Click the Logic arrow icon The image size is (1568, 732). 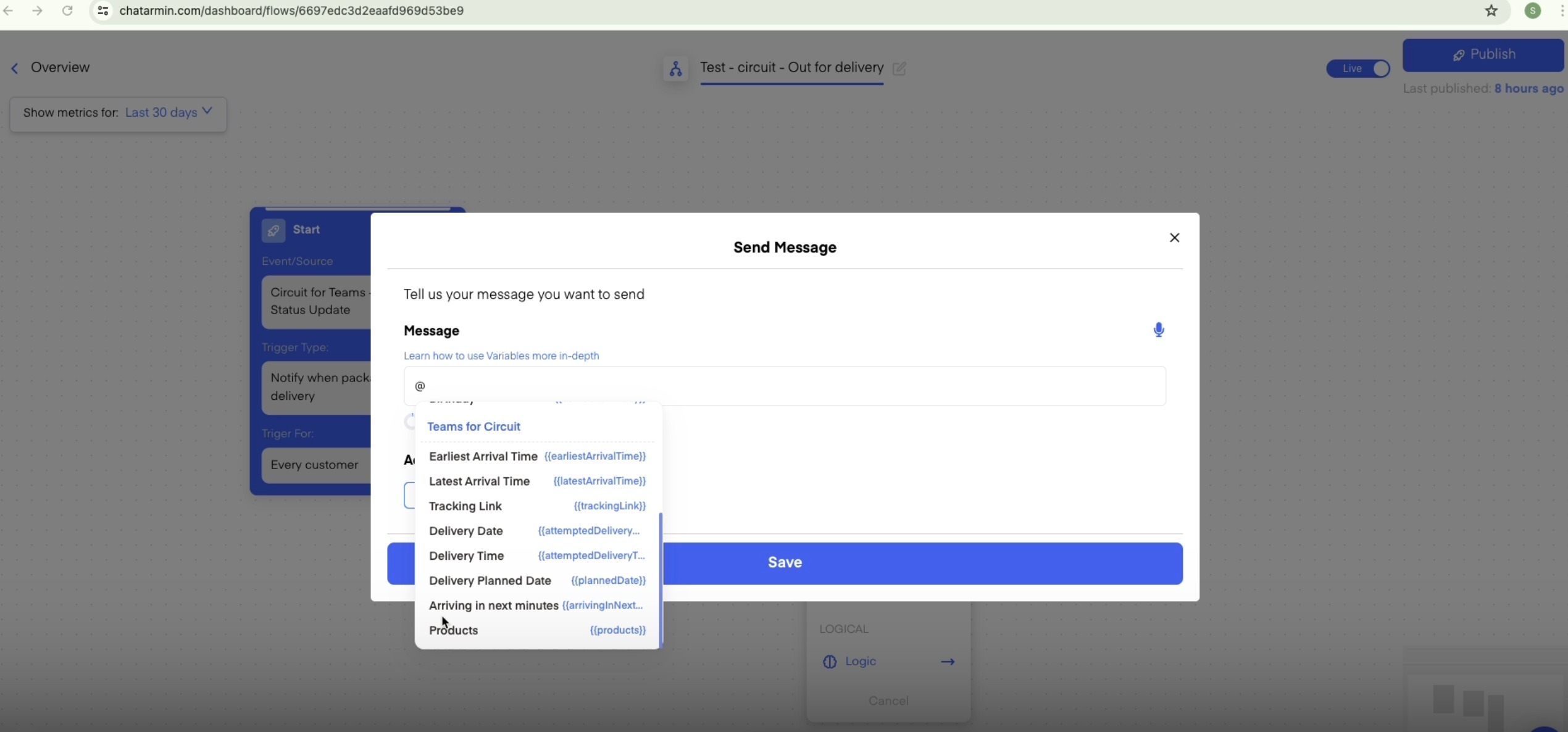pyautogui.click(x=948, y=662)
